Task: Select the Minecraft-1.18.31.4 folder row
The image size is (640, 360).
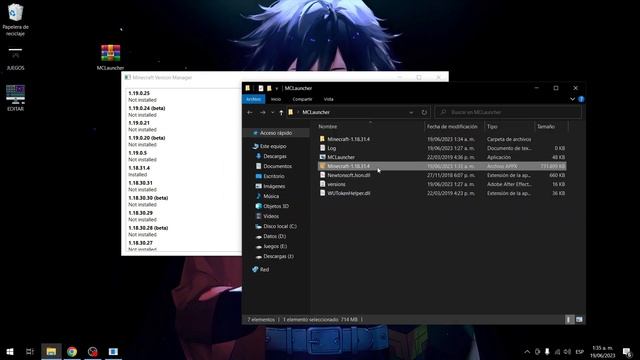Action: pos(442,139)
